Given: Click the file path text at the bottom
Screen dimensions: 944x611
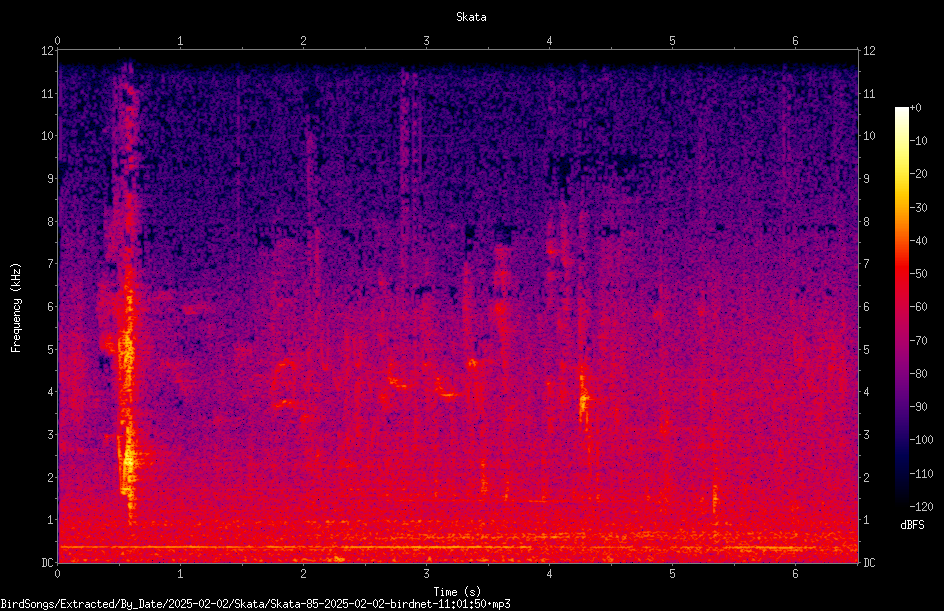Looking at the screenshot, I should (x=255, y=604).
